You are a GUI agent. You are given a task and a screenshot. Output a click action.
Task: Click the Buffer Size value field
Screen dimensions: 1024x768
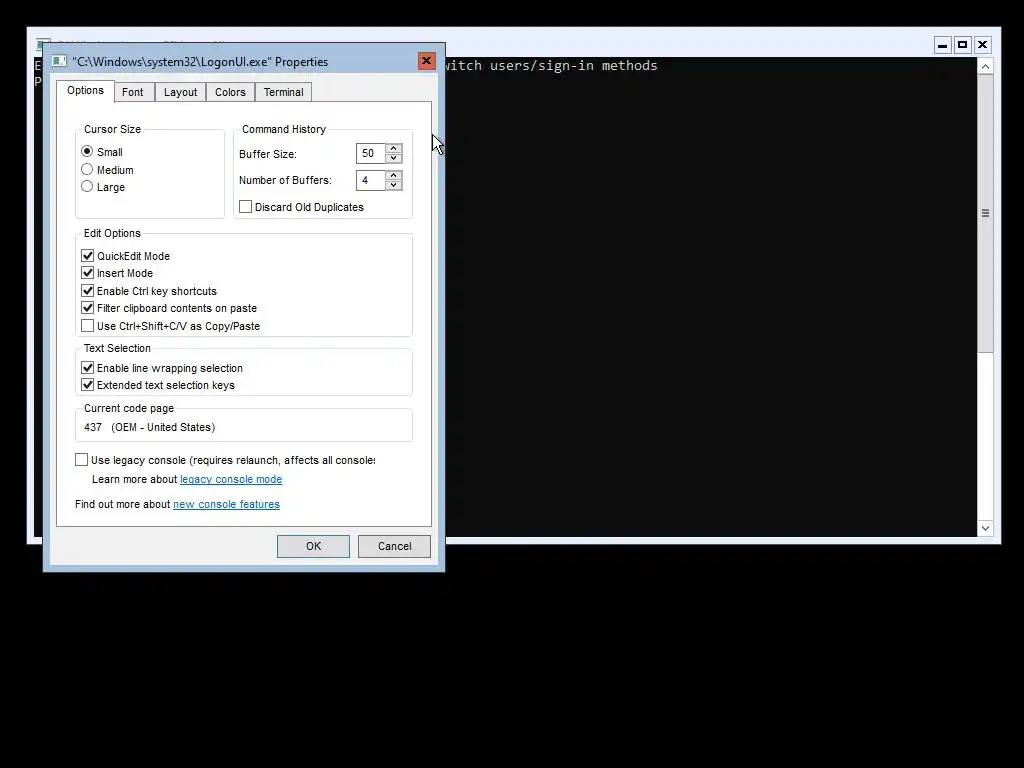point(371,153)
